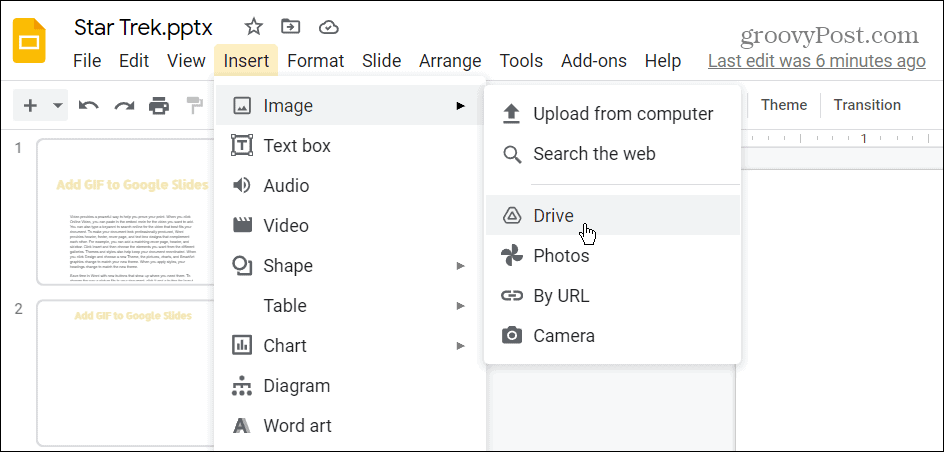Insert image from Drive
The image size is (944, 452).
click(x=612, y=215)
